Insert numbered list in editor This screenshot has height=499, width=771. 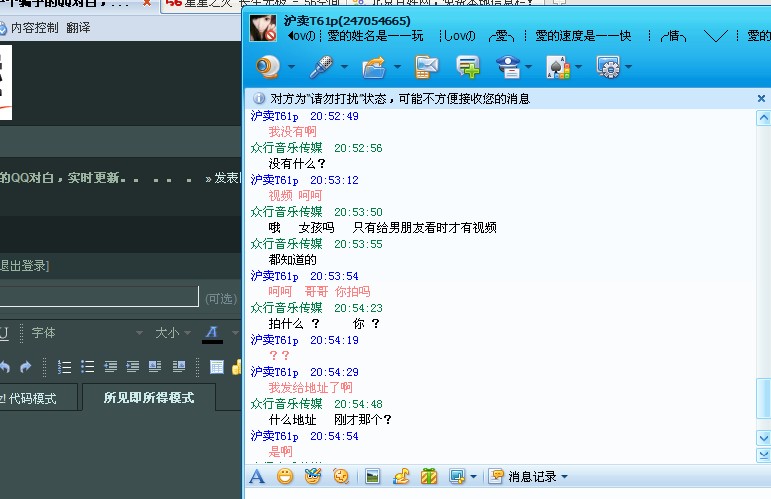point(64,367)
